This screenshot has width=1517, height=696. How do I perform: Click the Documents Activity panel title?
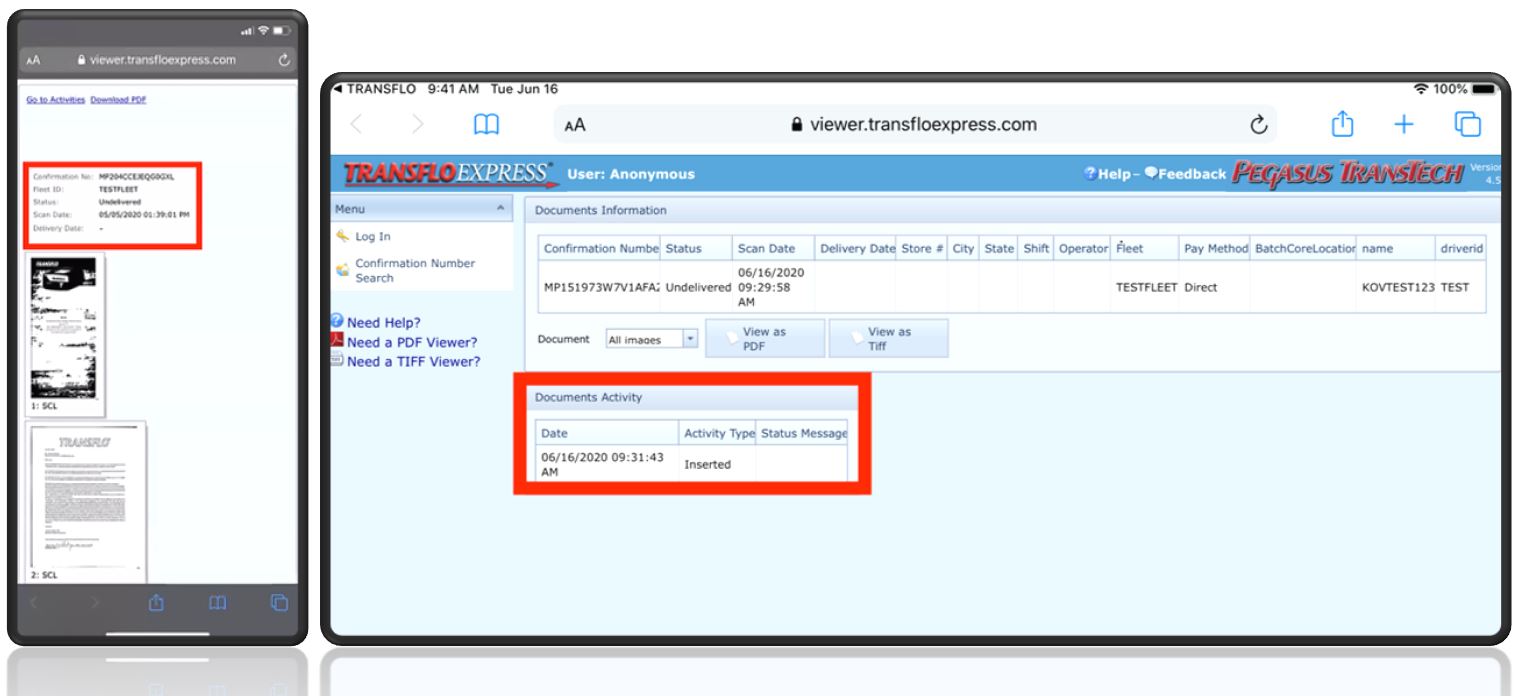(589, 397)
